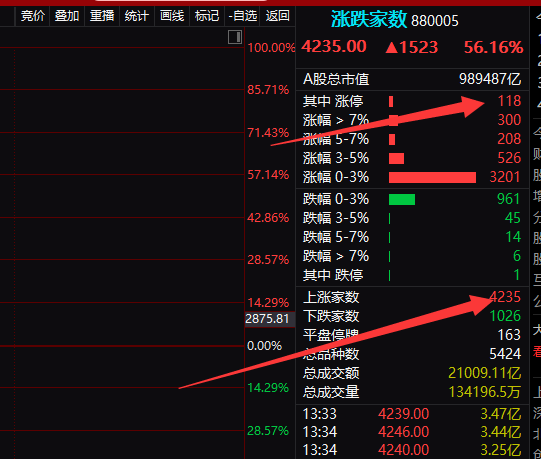Image resolution: width=541 pixels, height=459 pixels.
Task: Select the 叠加 overlay option
Action: (67, 16)
